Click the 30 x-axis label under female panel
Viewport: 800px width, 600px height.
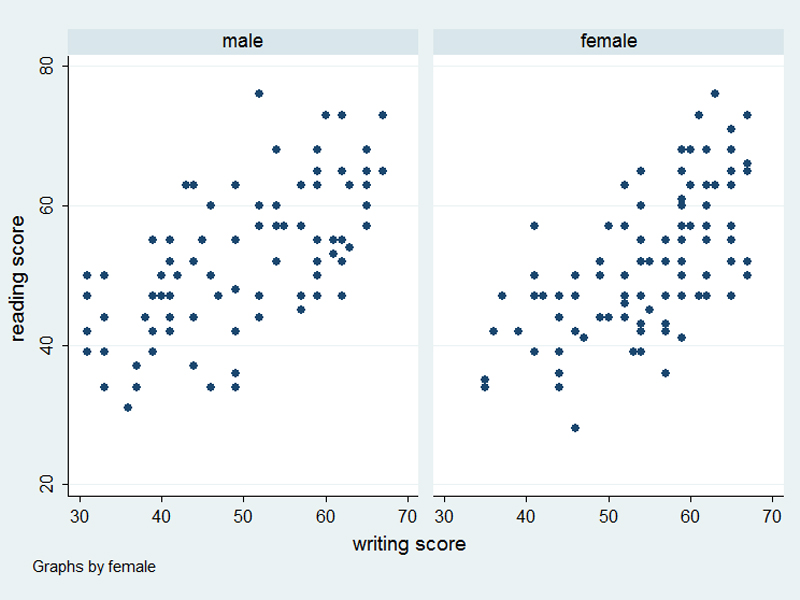pyautogui.click(x=443, y=516)
